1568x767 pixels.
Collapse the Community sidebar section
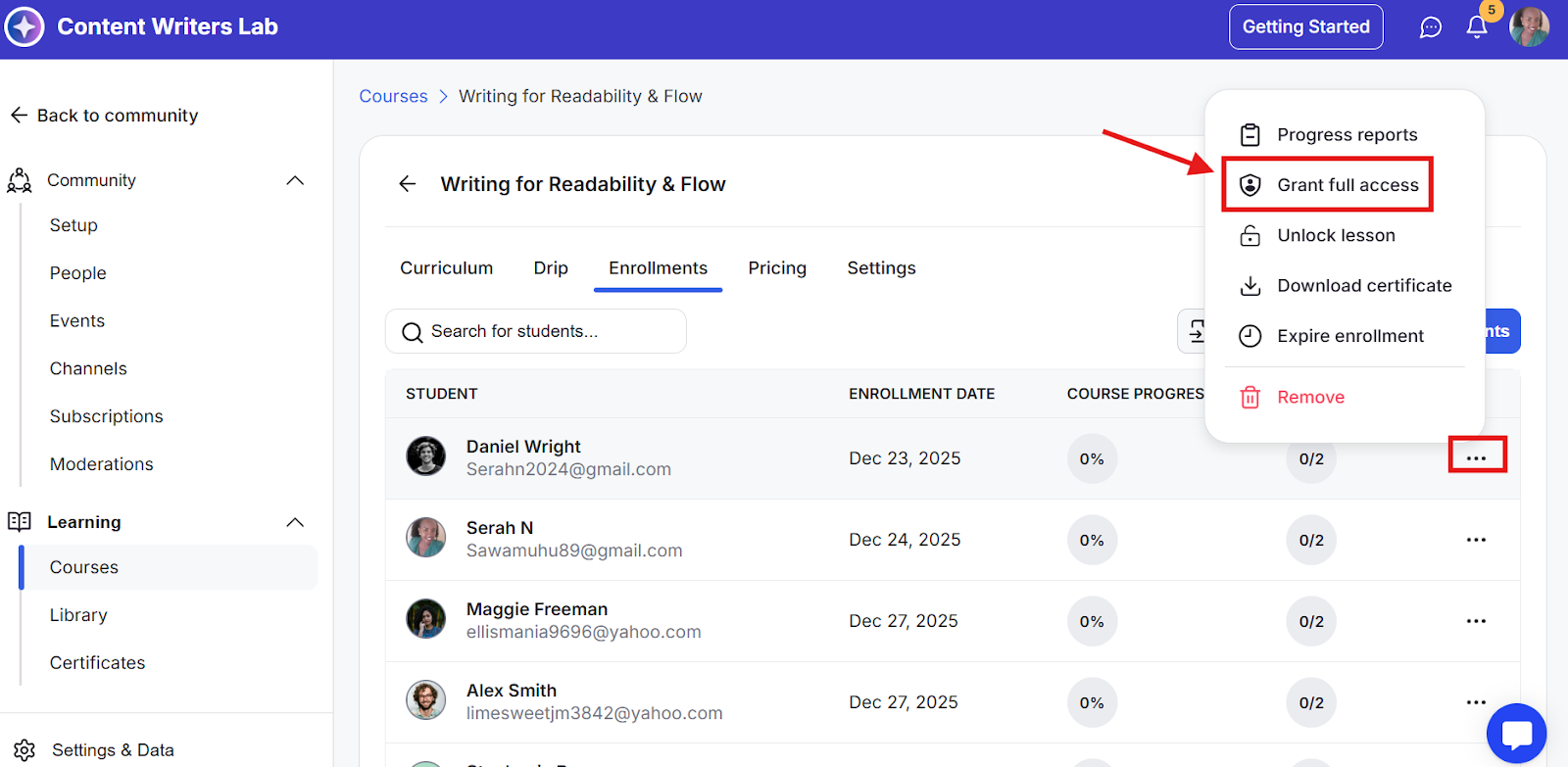click(x=295, y=180)
